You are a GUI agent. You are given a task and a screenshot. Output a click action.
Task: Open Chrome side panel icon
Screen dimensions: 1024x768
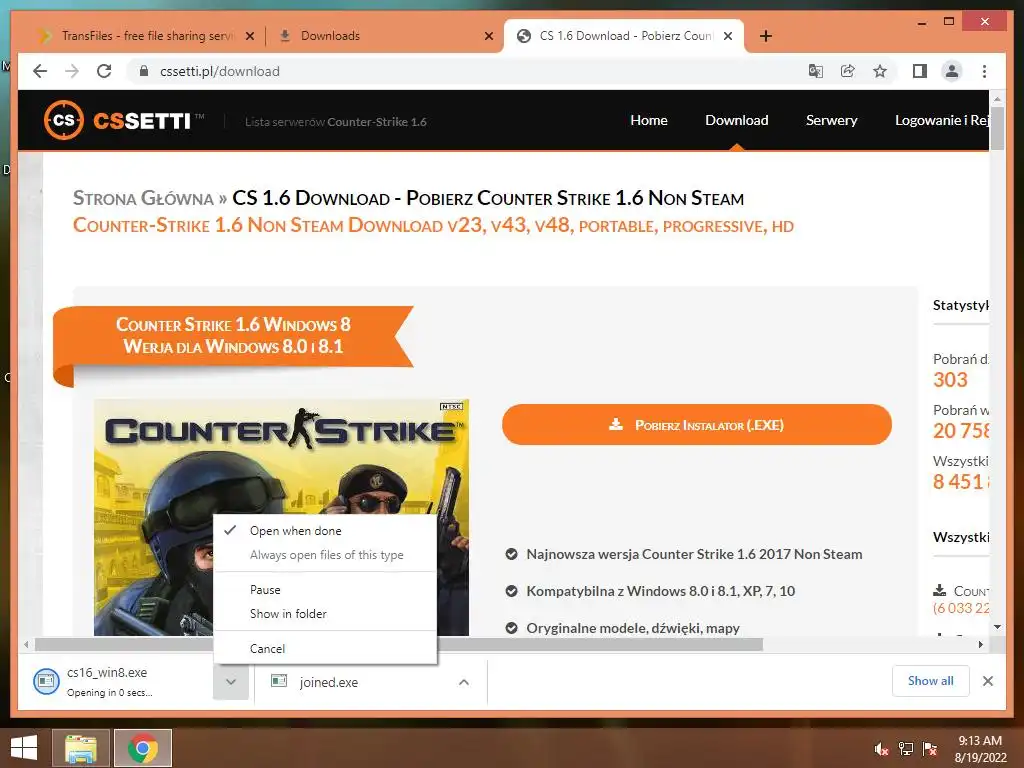click(920, 71)
